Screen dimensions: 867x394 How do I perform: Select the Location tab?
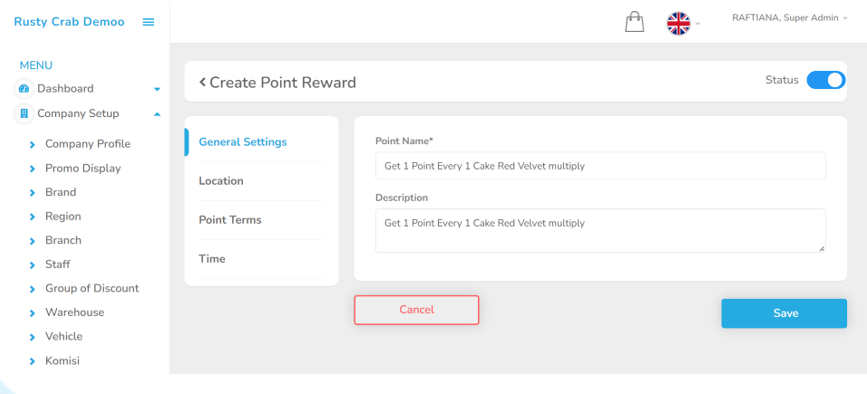click(221, 181)
